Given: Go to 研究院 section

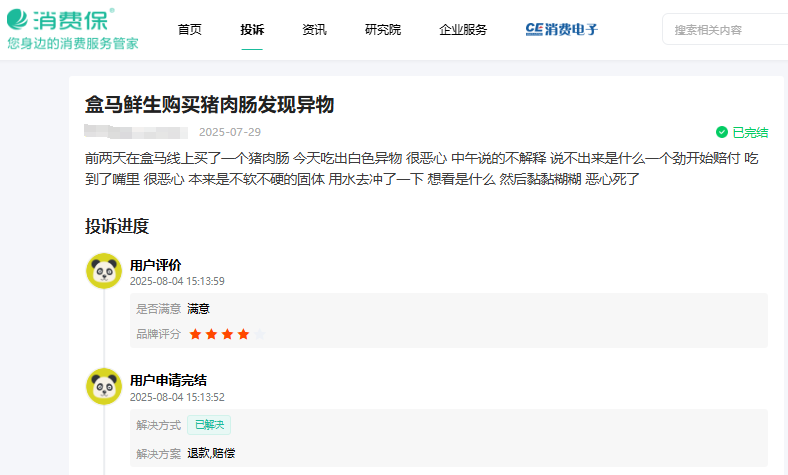Looking at the screenshot, I should pyautogui.click(x=382, y=30).
